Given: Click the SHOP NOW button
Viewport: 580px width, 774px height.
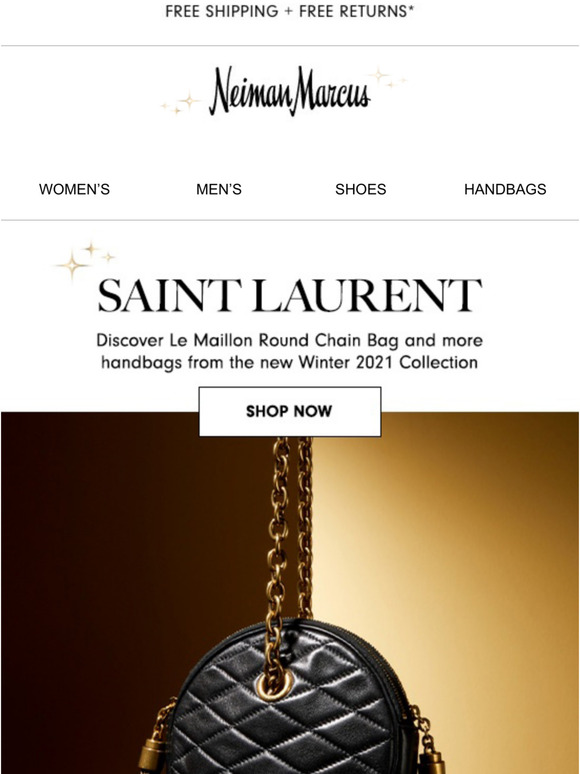Looking at the screenshot, I should (290, 412).
